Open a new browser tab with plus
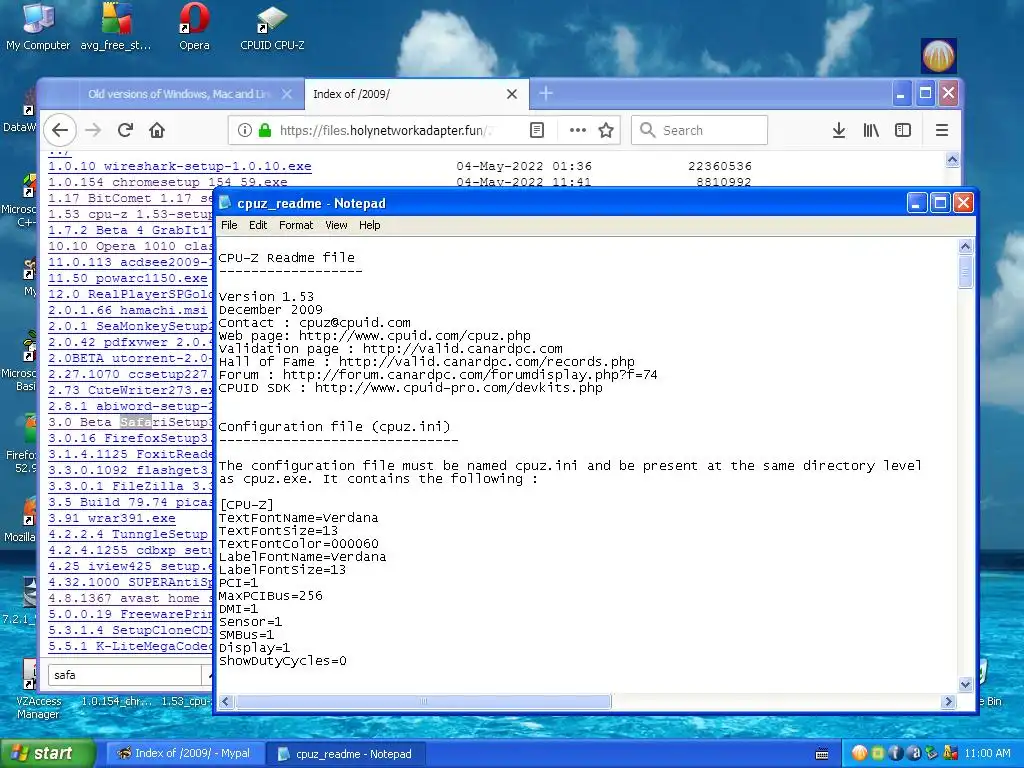The width and height of the screenshot is (1024, 768). coord(546,94)
